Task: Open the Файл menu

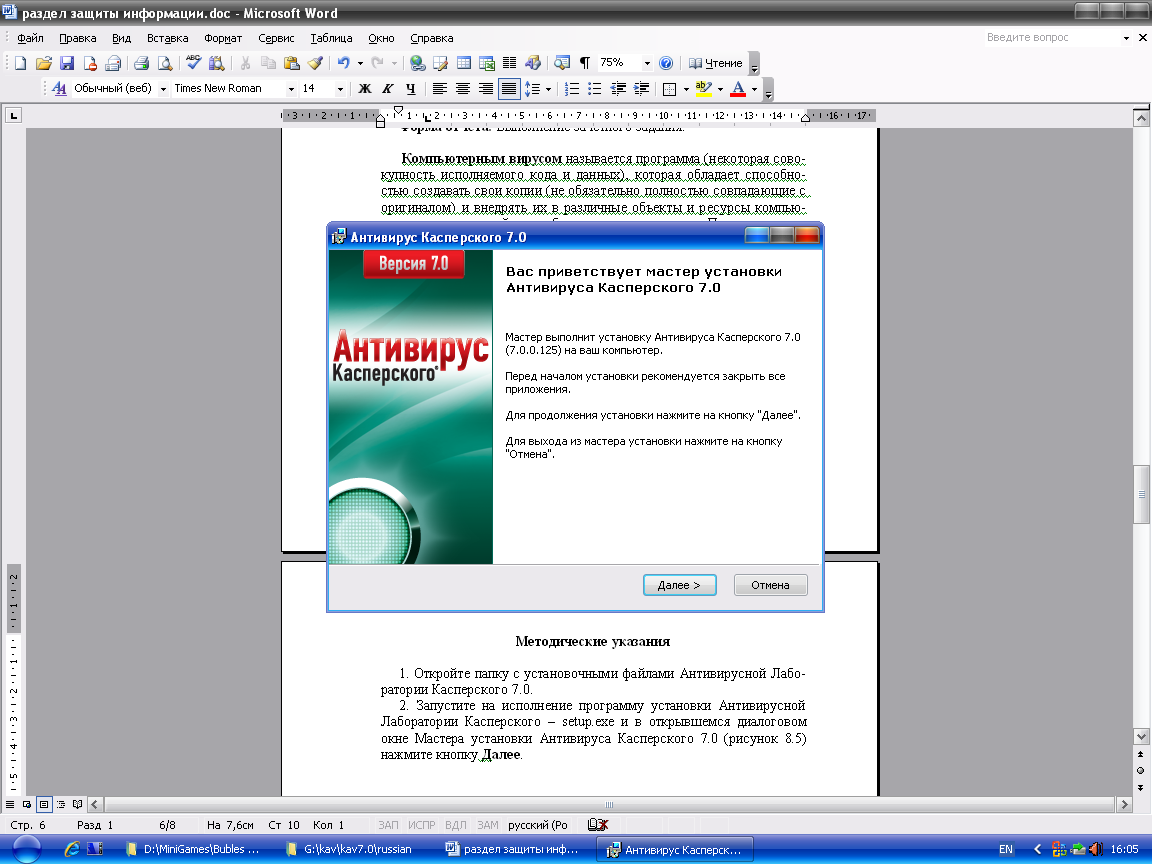Action: [x=30, y=38]
